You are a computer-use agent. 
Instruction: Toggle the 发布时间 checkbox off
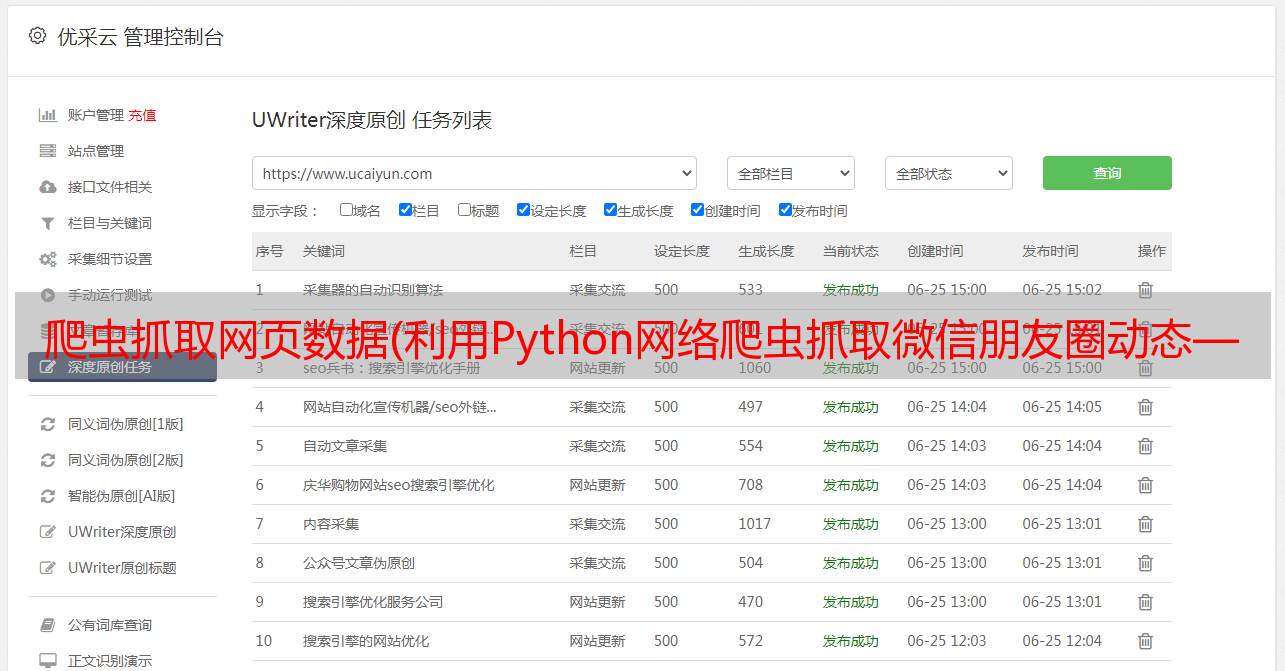click(785, 210)
